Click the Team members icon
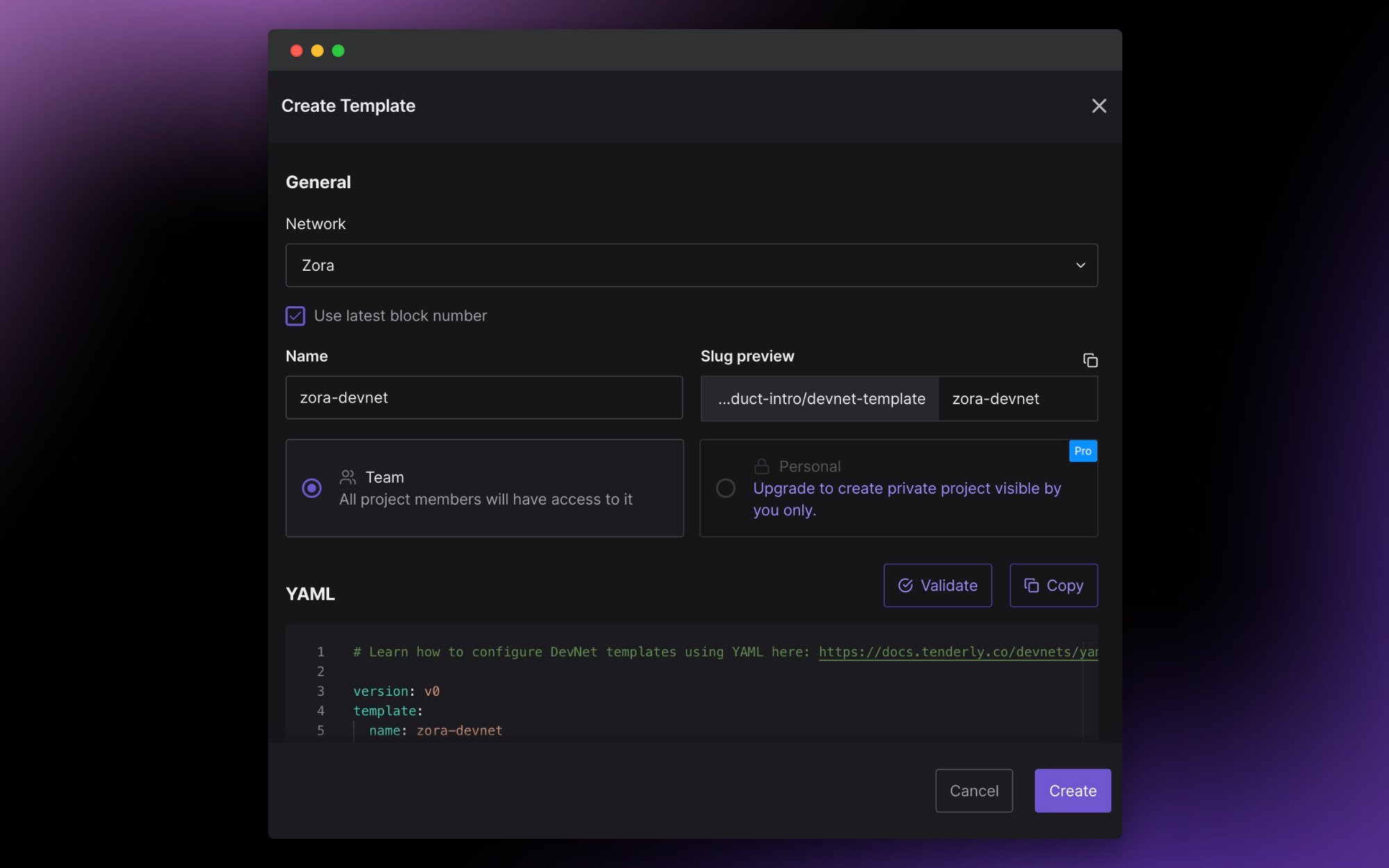This screenshot has width=1389, height=868. [x=349, y=477]
